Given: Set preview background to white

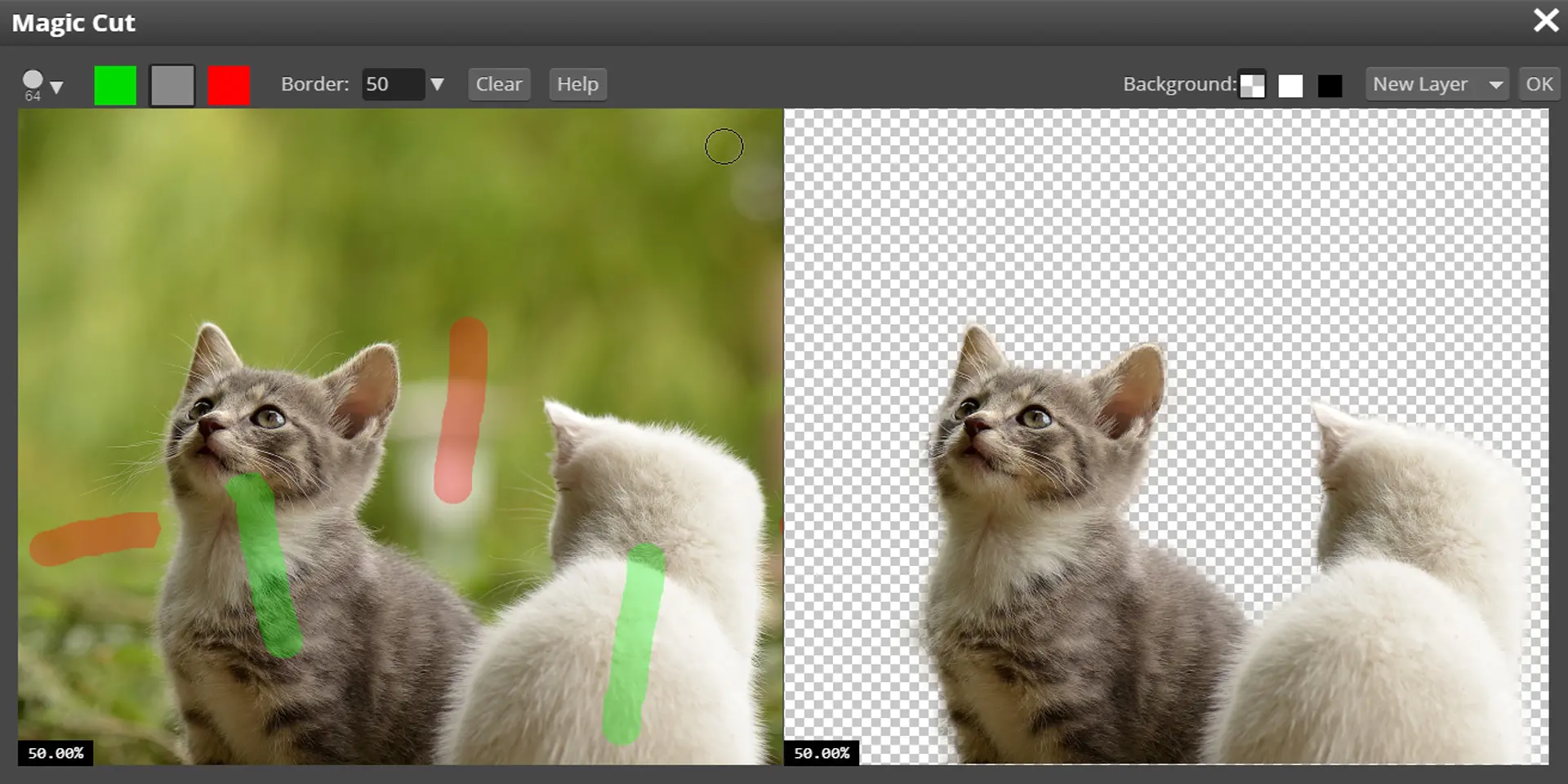Looking at the screenshot, I should pyautogui.click(x=1290, y=86).
